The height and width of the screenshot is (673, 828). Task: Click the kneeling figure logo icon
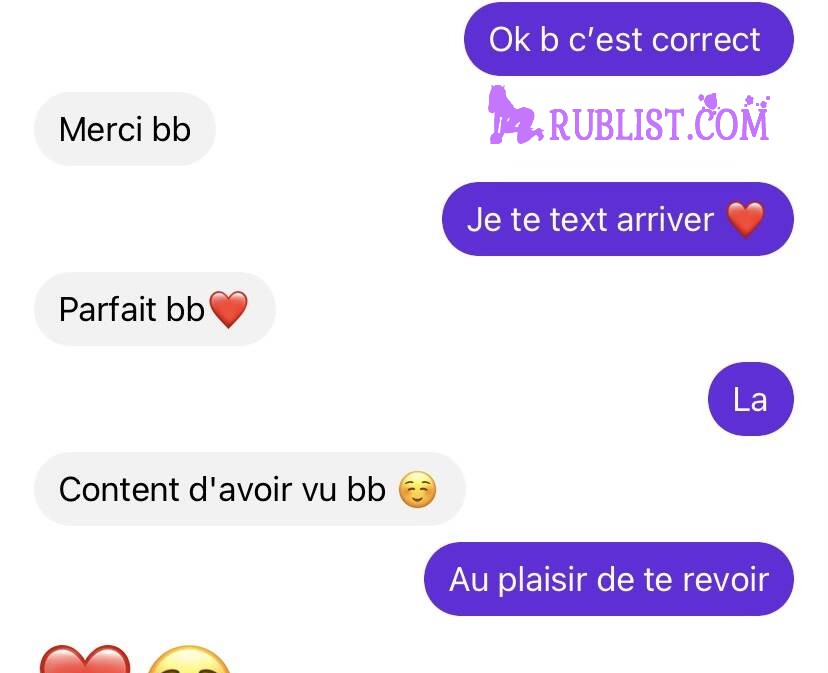[513, 115]
